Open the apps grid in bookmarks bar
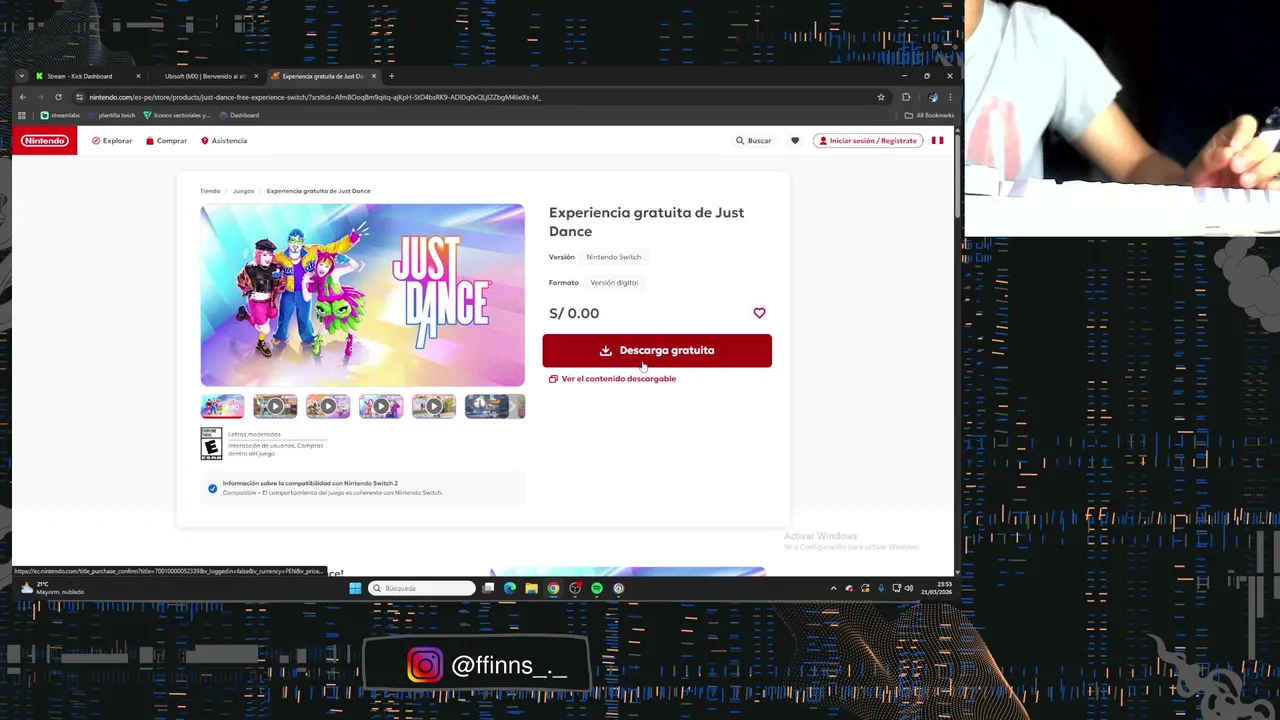Viewport: 1280px width, 720px height. tap(22, 115)
